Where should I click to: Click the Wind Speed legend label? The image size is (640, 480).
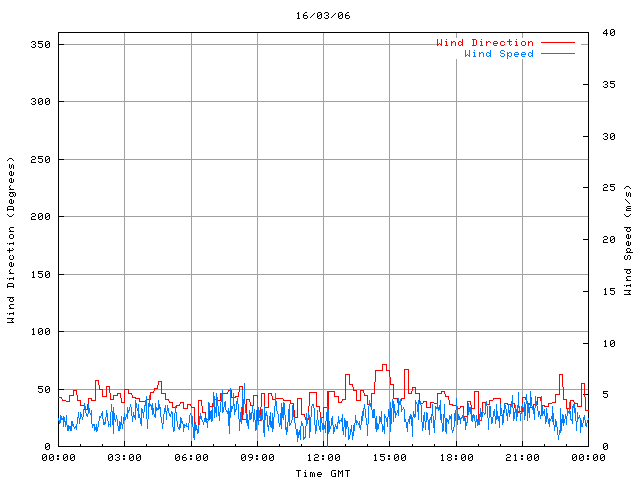click(499, 53)
